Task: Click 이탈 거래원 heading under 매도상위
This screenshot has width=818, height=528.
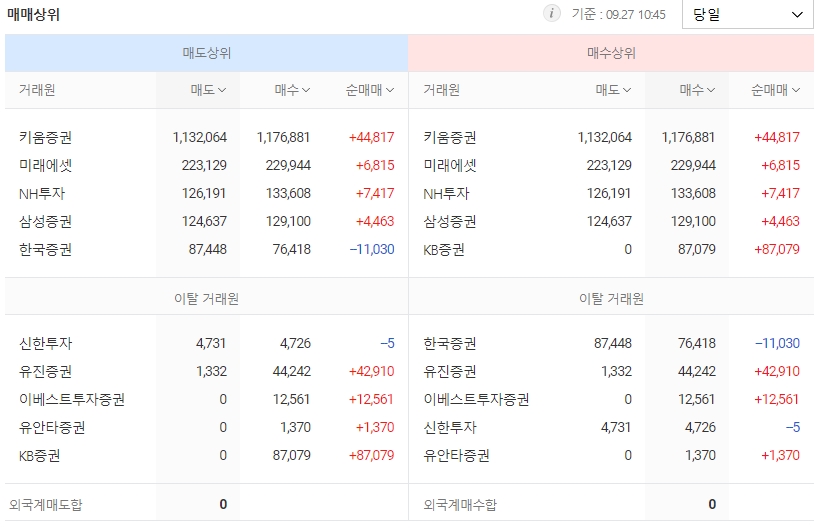Action: click(207, 298)
